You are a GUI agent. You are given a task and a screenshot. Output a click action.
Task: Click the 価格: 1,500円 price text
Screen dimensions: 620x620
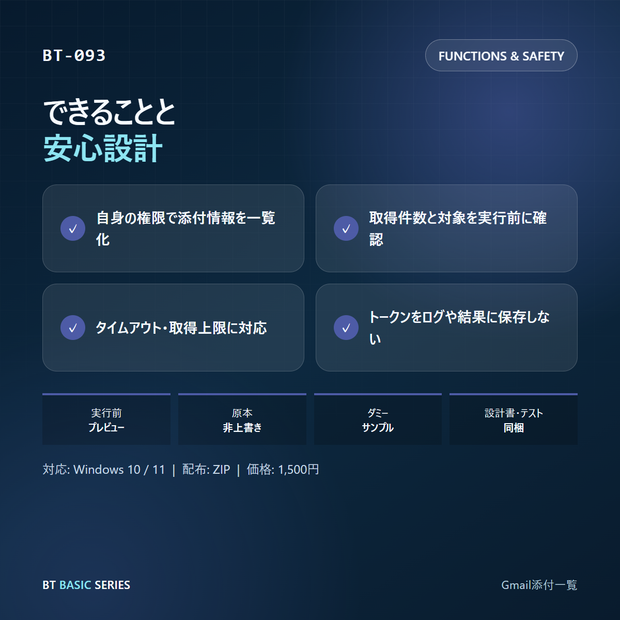pos(283,469)
